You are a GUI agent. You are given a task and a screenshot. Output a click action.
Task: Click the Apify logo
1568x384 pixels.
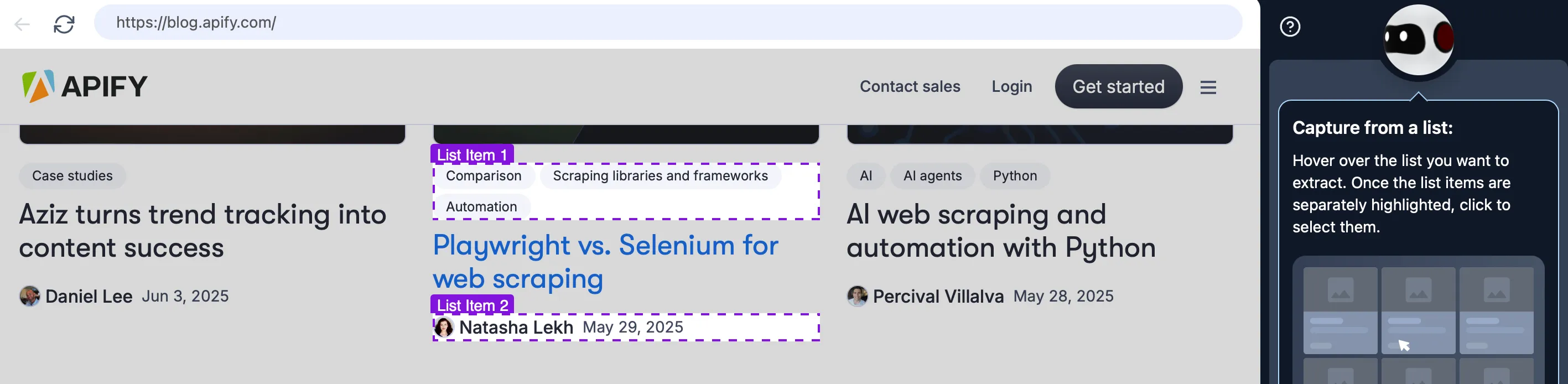[x=85, y=86]
